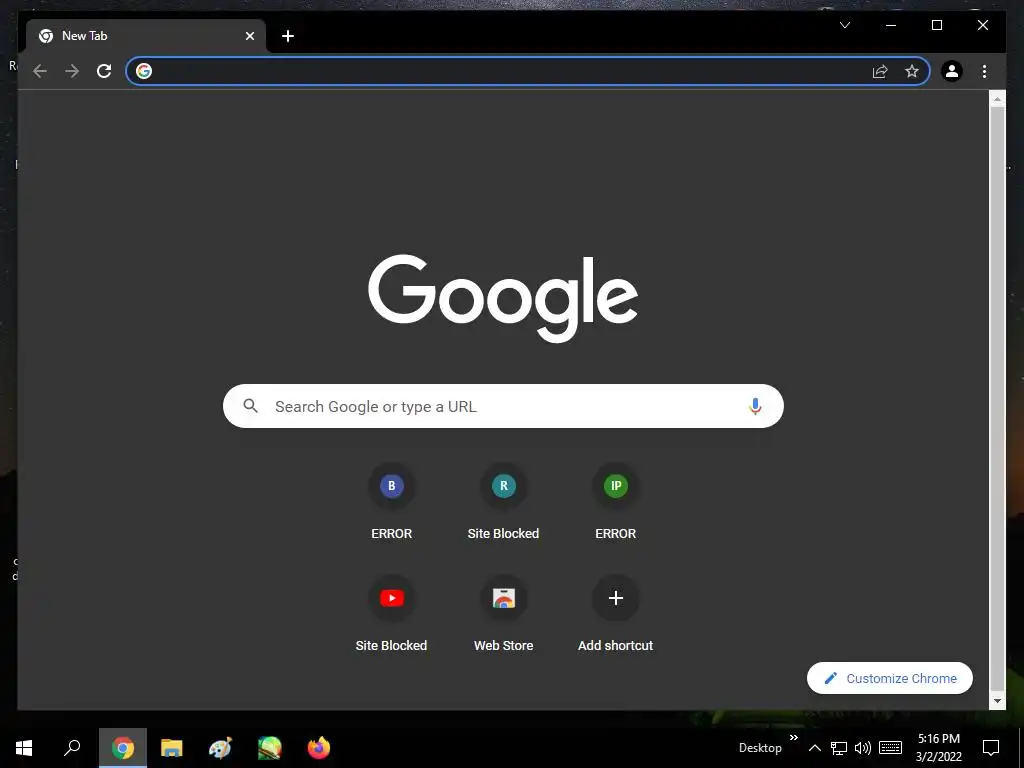Click the Desktop toolbar label
Screen dimensions: 1024x768
click(760, 748)
